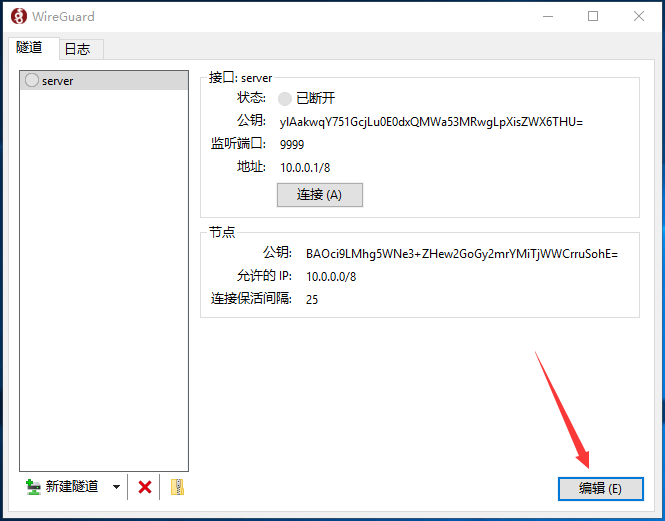Click the allowed IPs value 10.0.0.0/8
The width and height of the screenshot is (665, 521).
331,277
